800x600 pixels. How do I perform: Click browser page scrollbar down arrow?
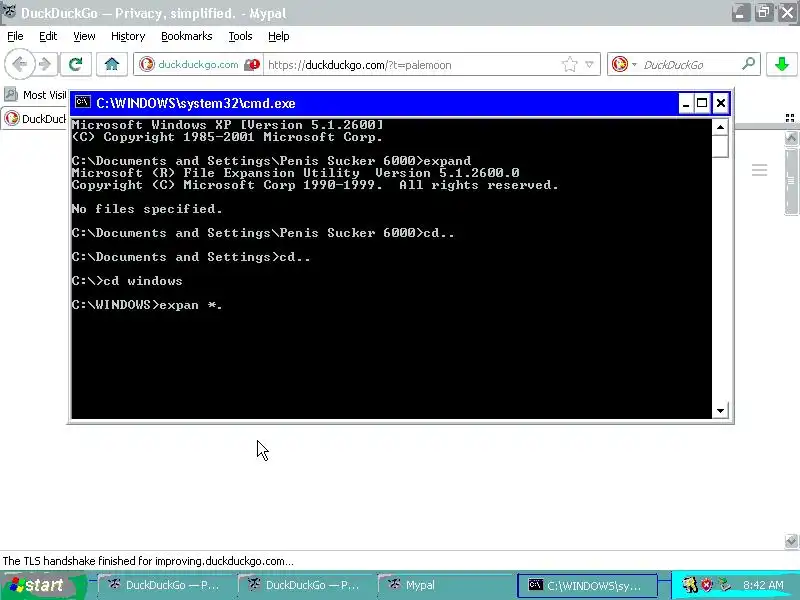click(x=791, y=541)
